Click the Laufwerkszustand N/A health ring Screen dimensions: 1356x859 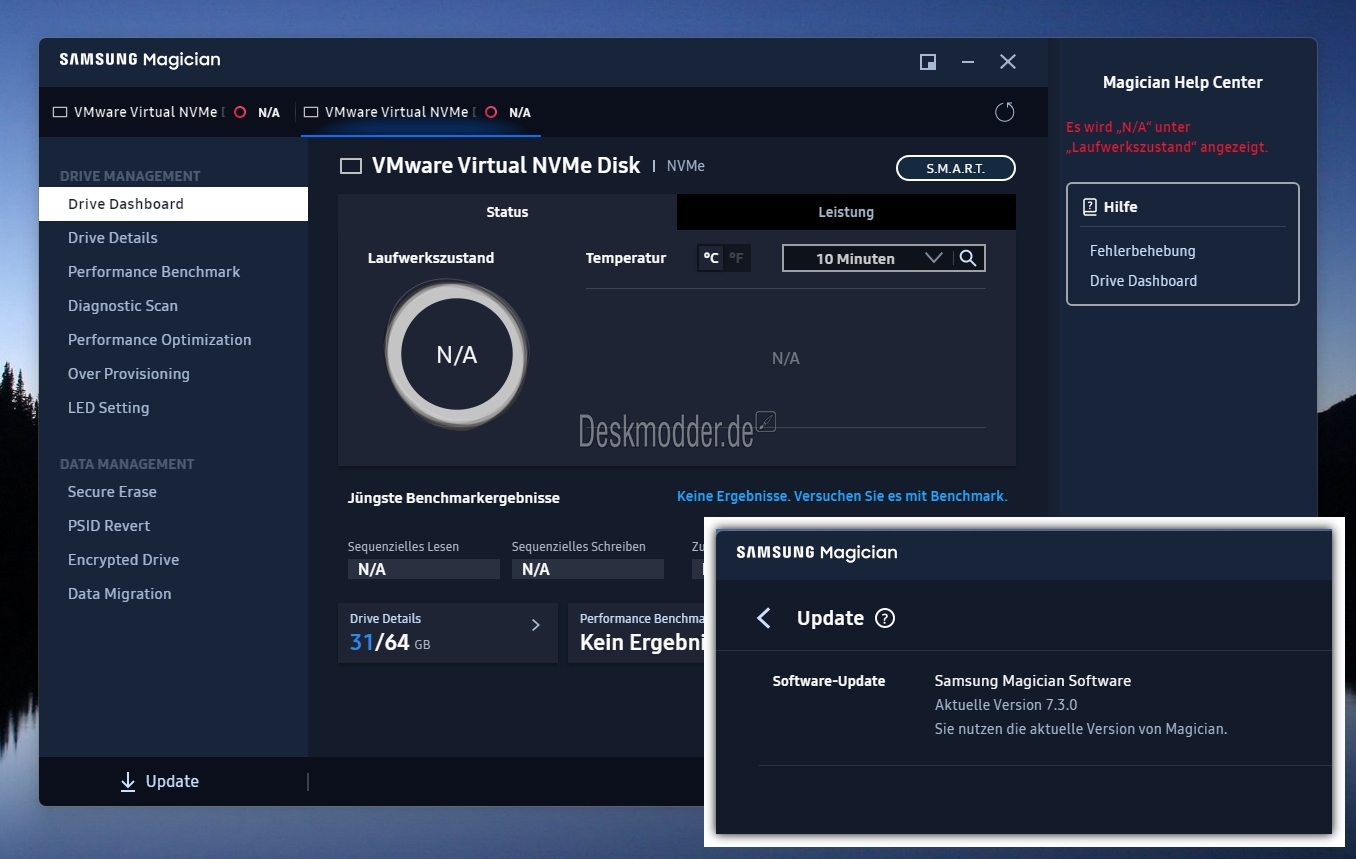coord(457,354)
